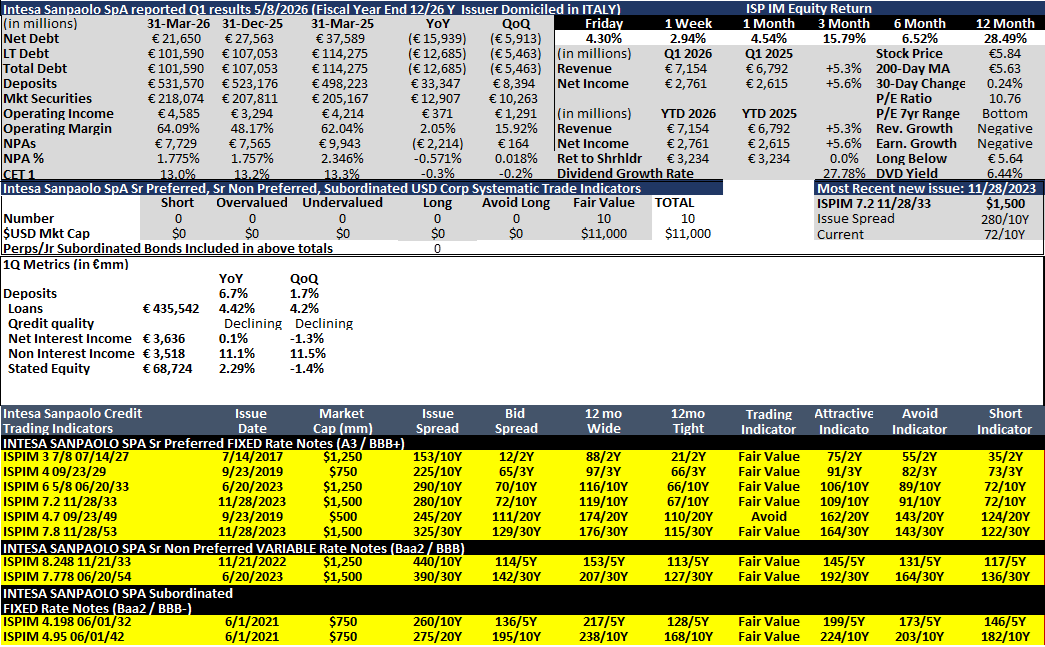1045x647 pixels.
Task: Click the Issue Date column header
Action: tap(251, 421)
